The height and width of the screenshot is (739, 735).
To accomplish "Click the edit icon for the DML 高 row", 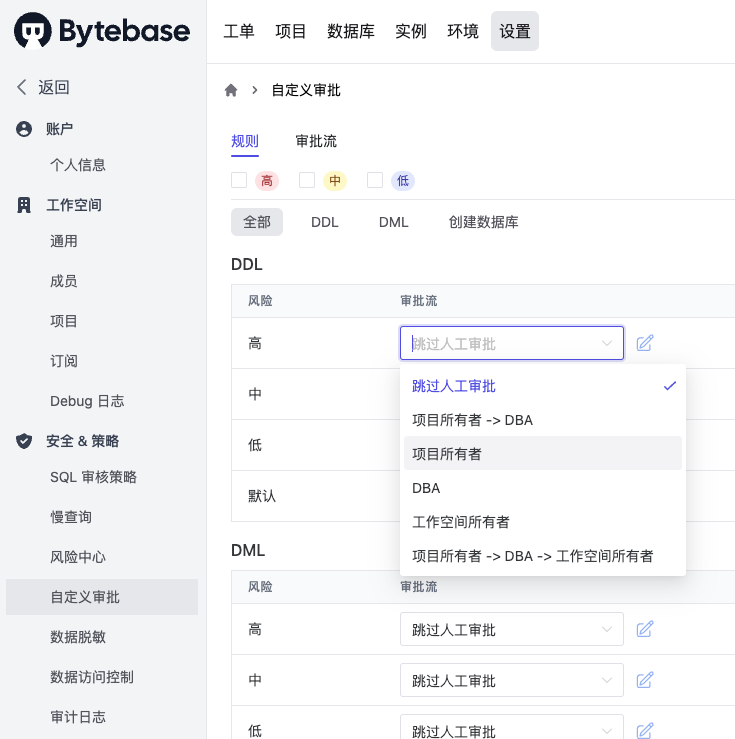I will tap(645, 629).
